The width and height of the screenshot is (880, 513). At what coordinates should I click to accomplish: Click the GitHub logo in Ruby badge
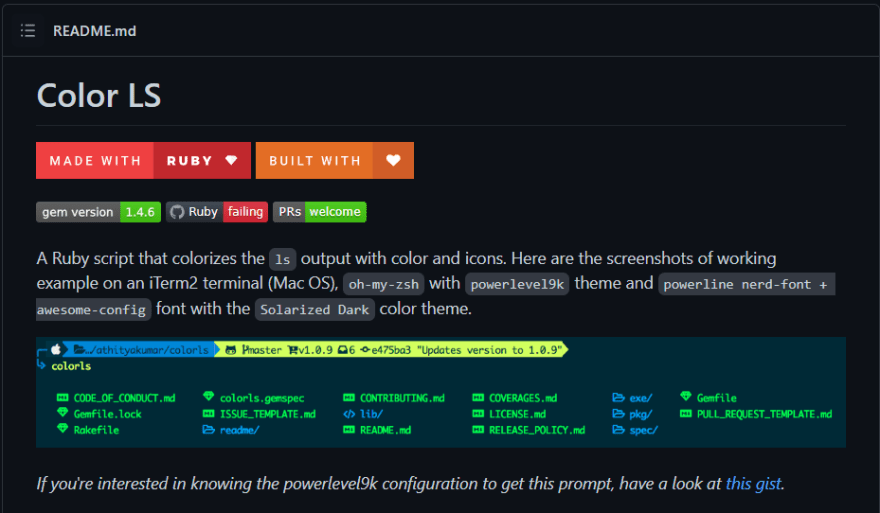177,212
